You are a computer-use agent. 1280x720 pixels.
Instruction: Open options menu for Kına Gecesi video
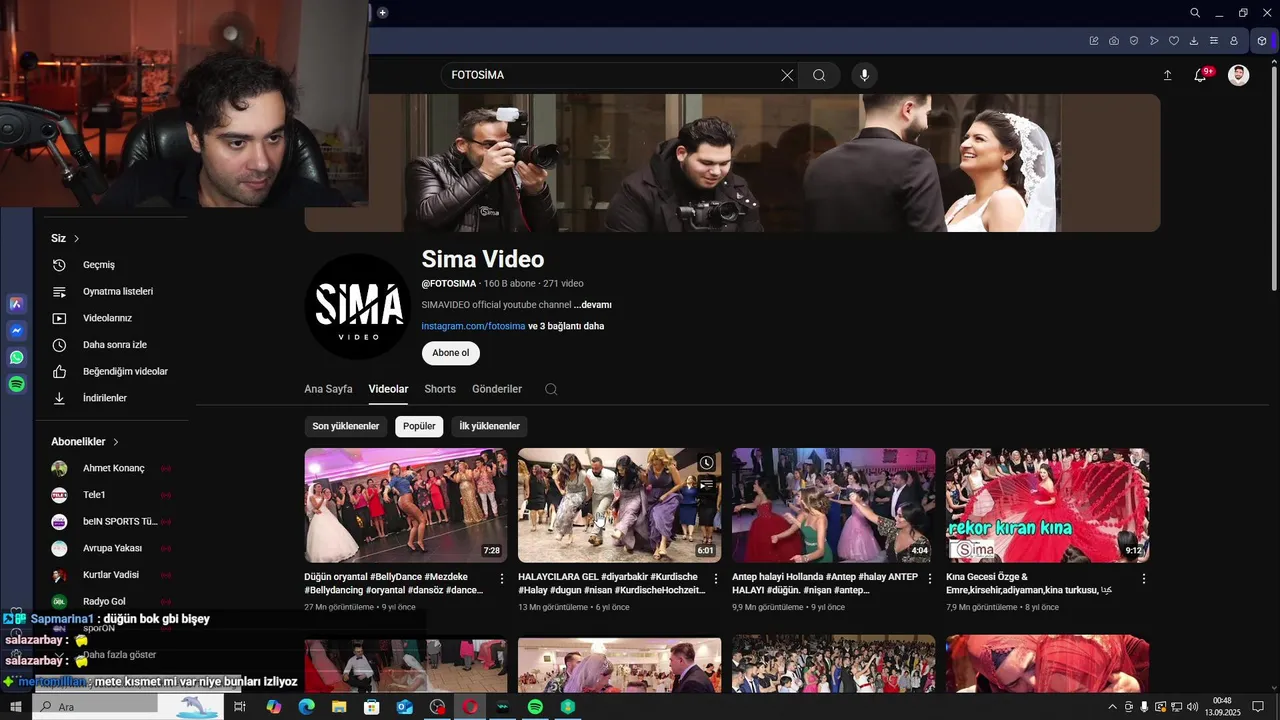[x=1144, y=578]
